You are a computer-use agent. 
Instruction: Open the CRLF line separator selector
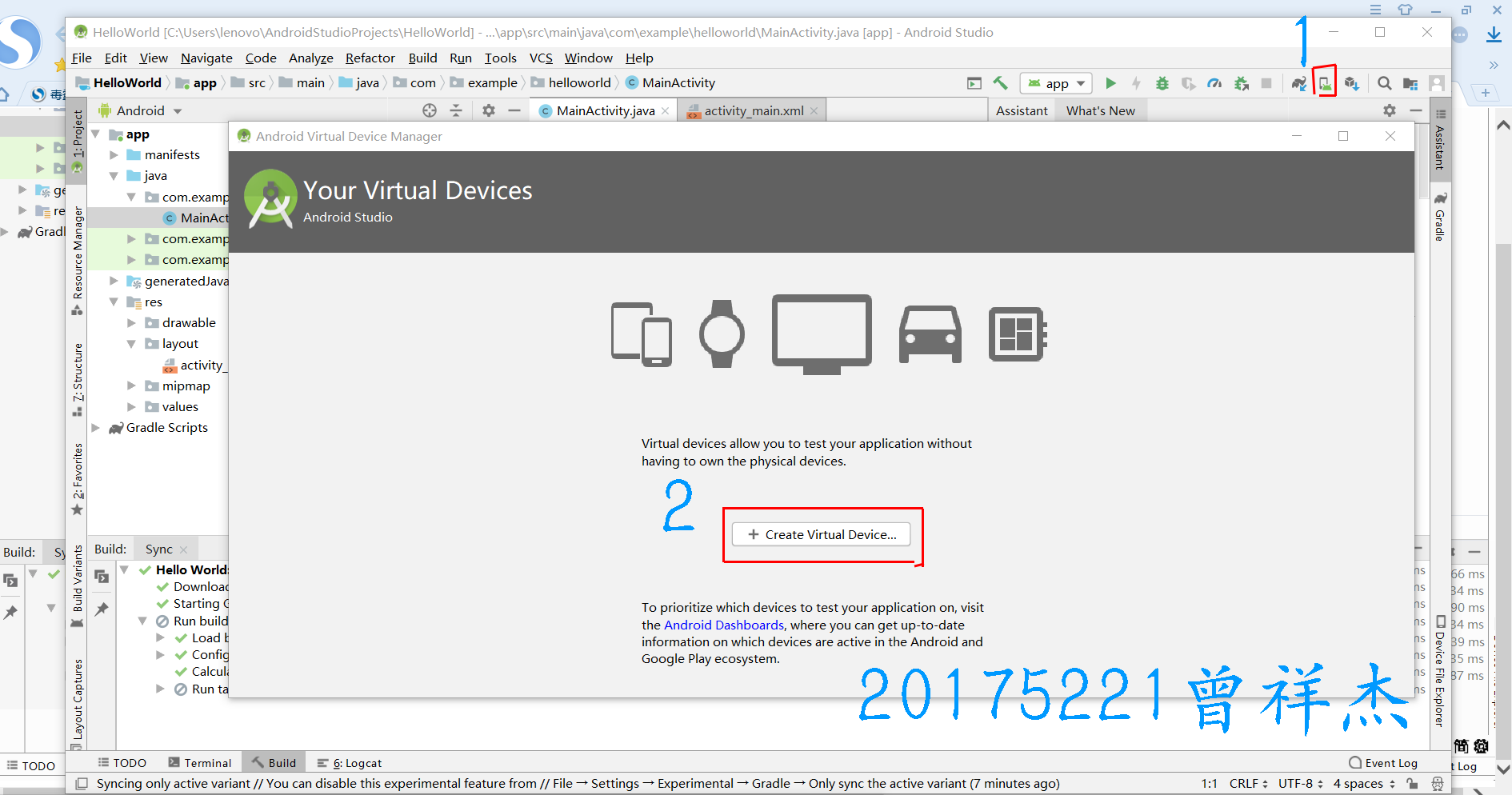tap(1248, 784)
